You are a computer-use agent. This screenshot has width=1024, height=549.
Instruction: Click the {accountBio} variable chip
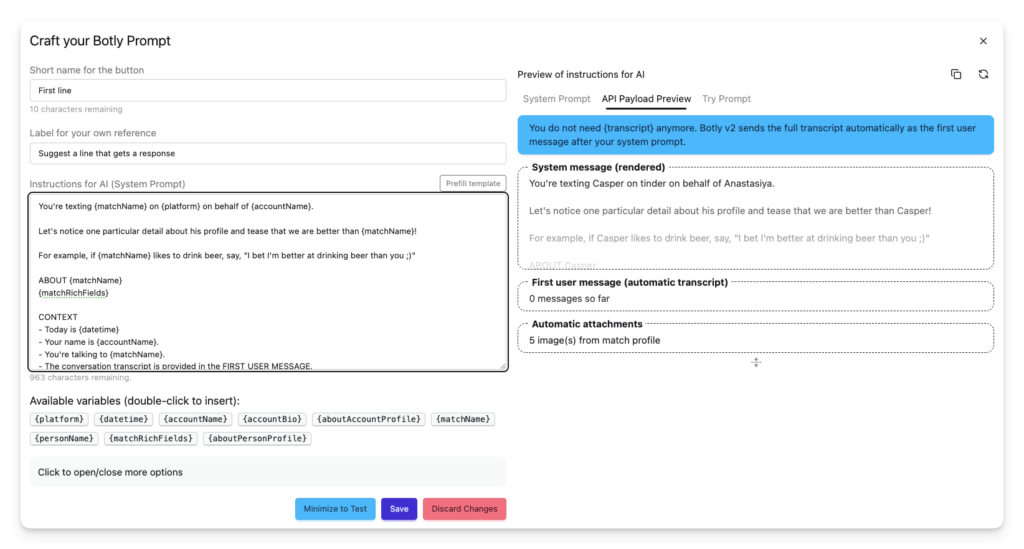[272, 419]
